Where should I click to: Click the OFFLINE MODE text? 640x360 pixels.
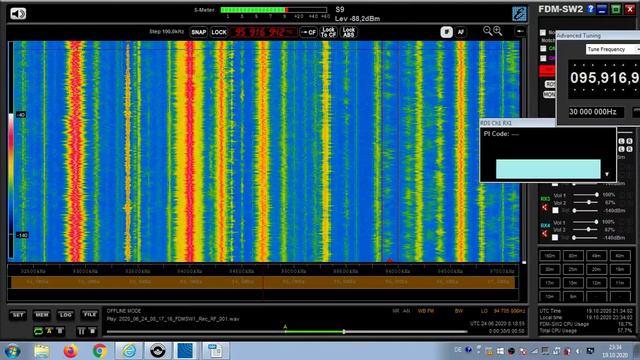click(124, 311)
